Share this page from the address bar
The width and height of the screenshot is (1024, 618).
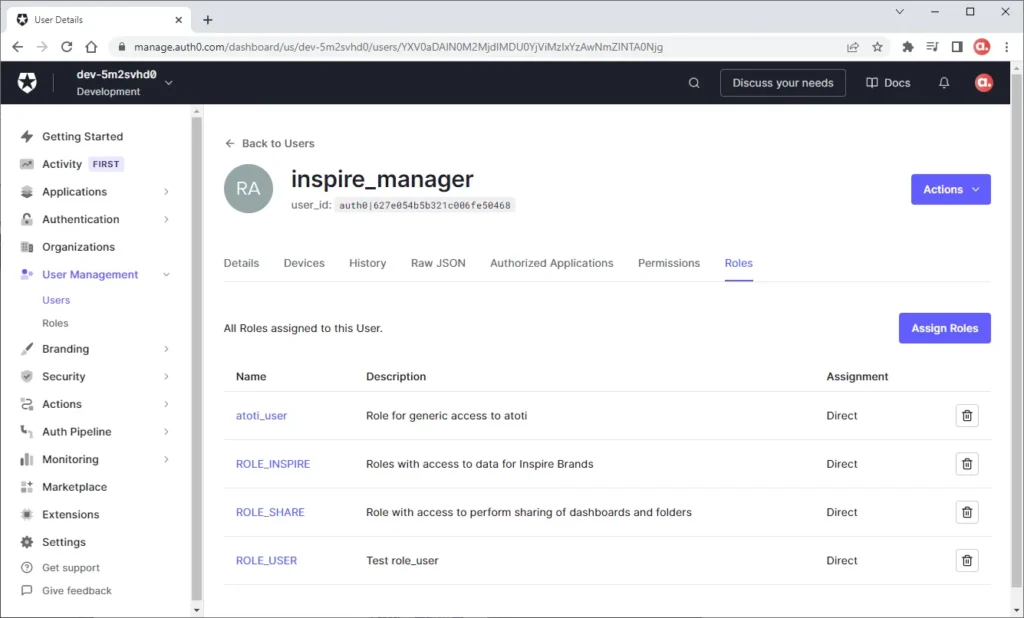tap(852, 47)
